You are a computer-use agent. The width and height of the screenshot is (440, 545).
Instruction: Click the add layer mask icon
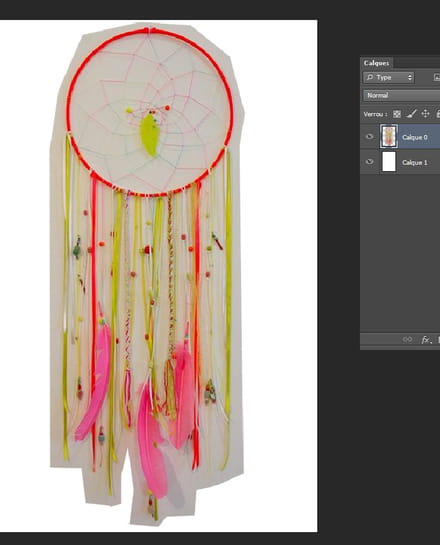pos(439,340)
